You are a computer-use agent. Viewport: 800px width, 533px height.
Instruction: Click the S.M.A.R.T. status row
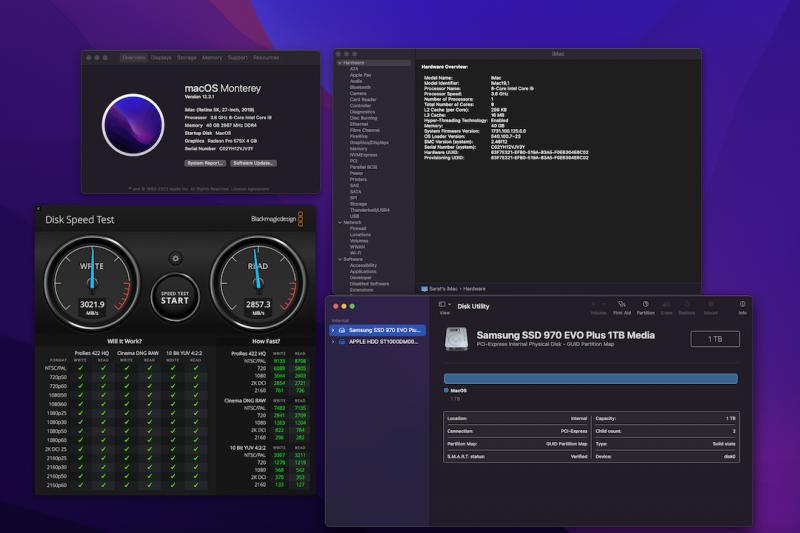pyautogui.click(x=517, y=456)
